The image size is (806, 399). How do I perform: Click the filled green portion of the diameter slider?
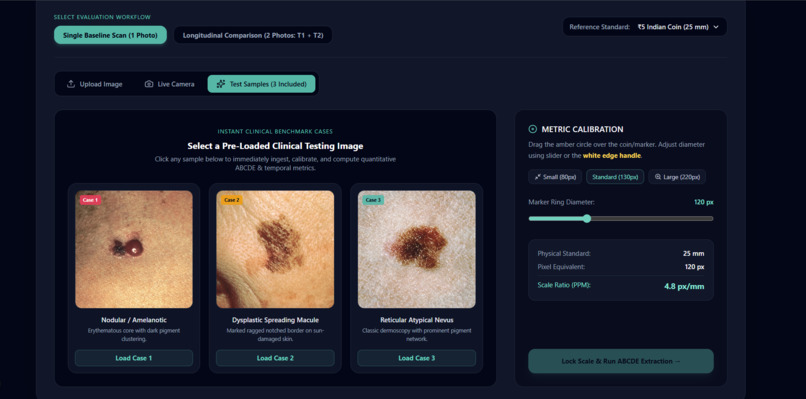point(556,219)
